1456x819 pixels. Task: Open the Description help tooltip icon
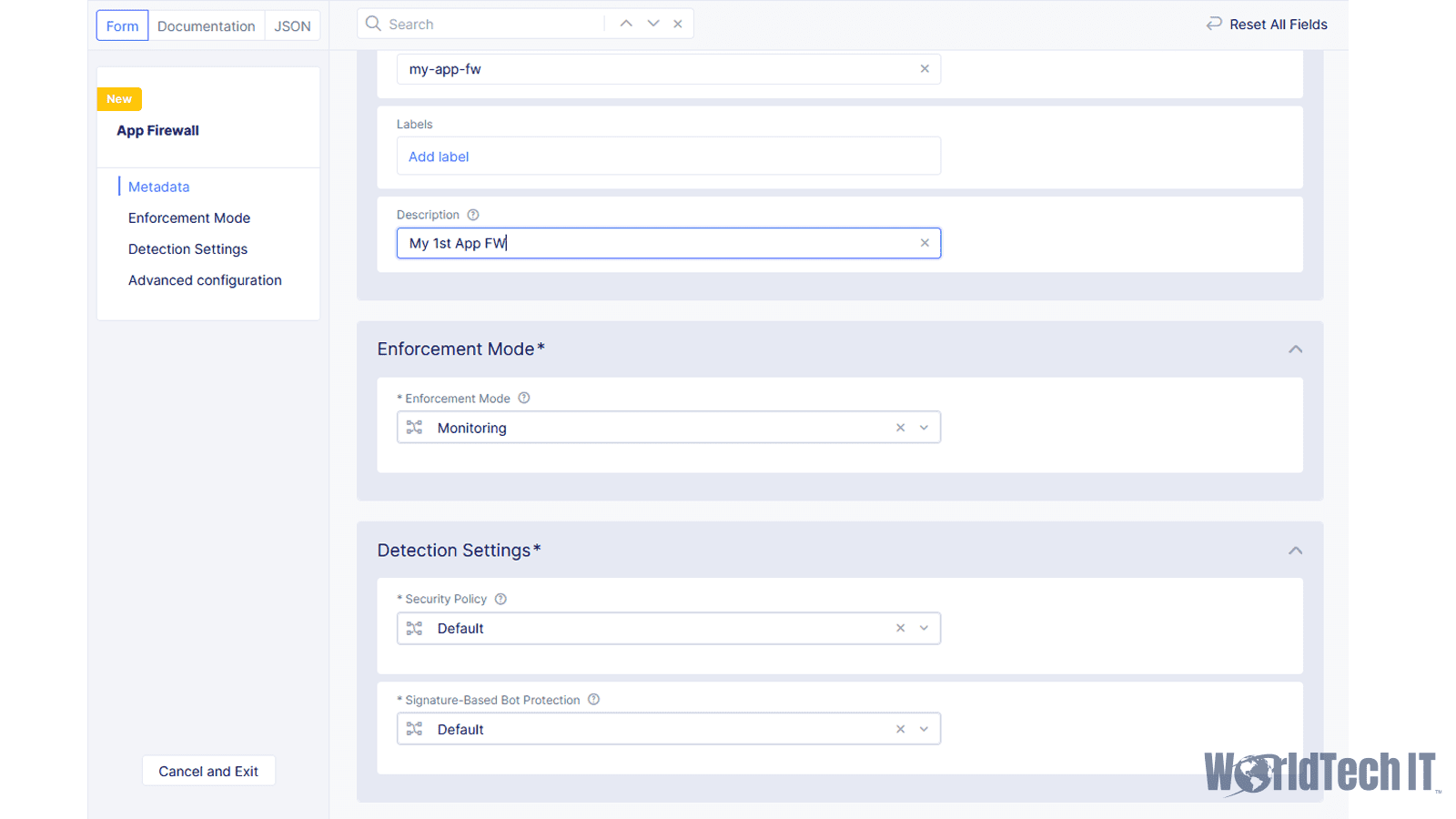coord(472,215)
